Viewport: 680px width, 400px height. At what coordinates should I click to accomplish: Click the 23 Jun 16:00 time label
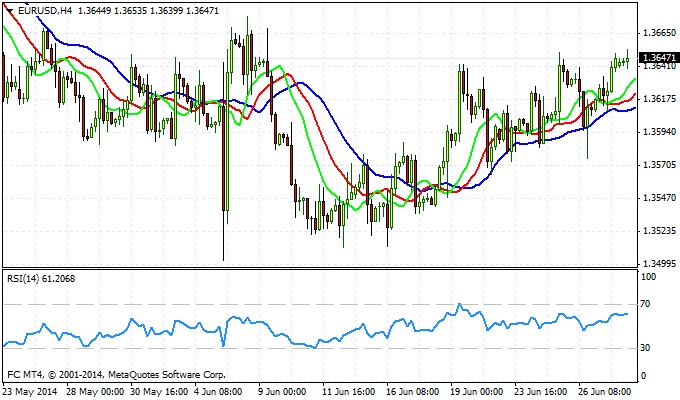tap(541, 392)
